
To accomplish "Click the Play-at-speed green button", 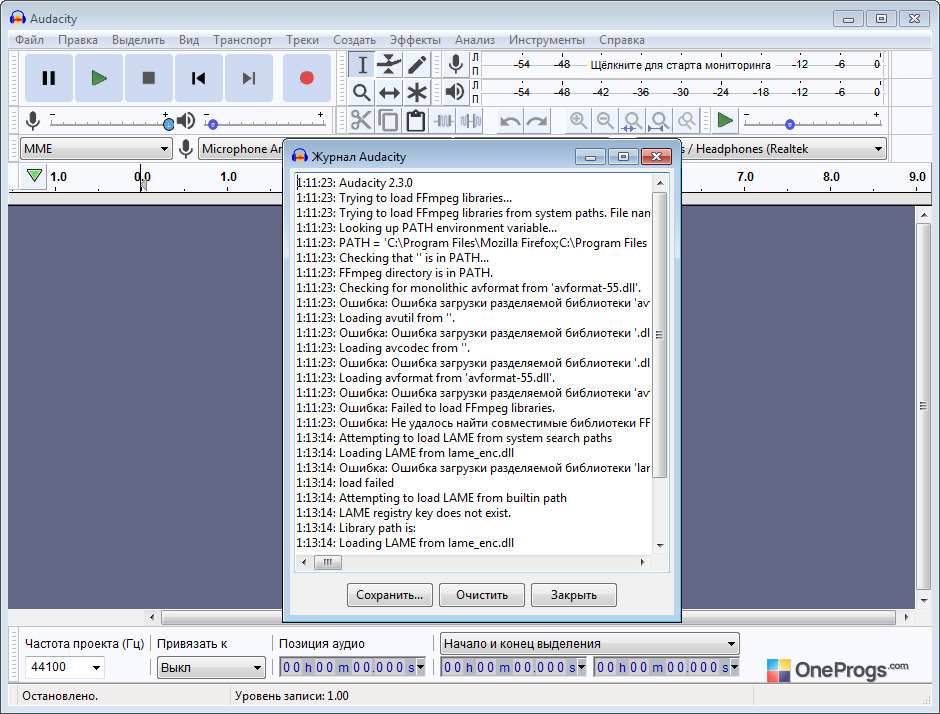I will 725,120.
